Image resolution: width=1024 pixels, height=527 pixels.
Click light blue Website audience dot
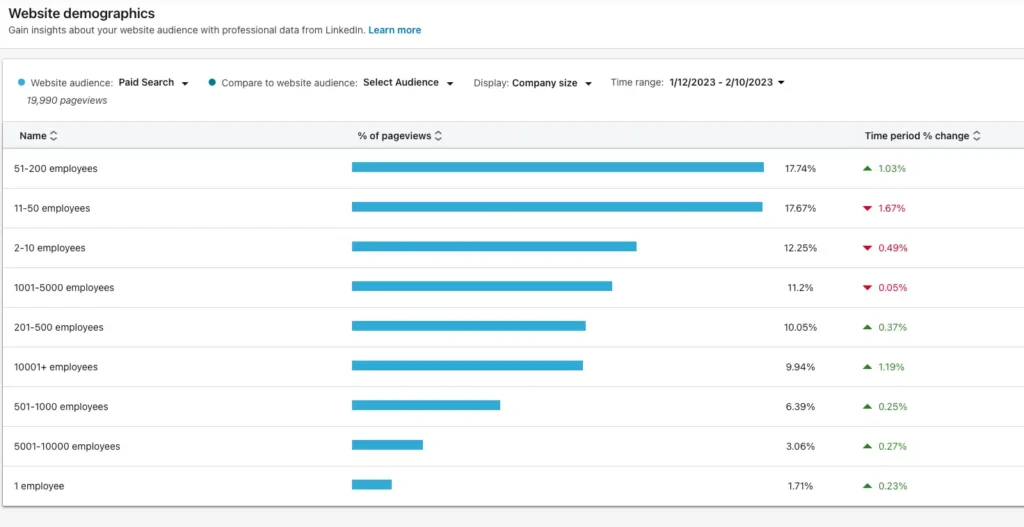(x=22, y=83)
